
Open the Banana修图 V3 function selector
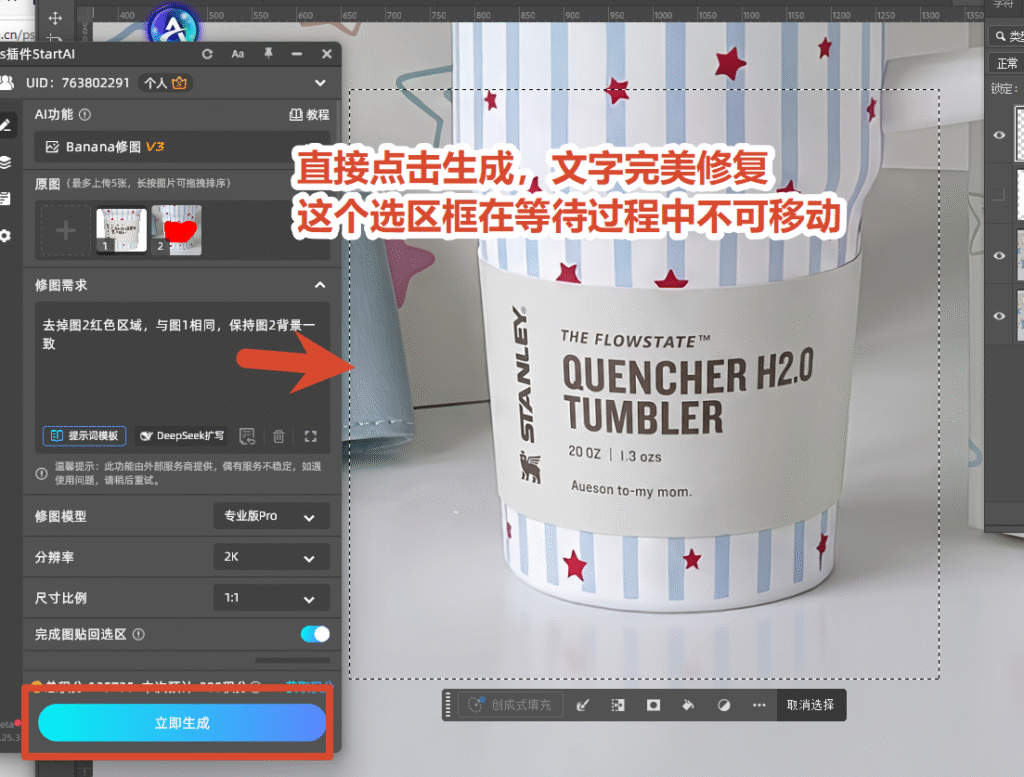[x=182, y=147]
